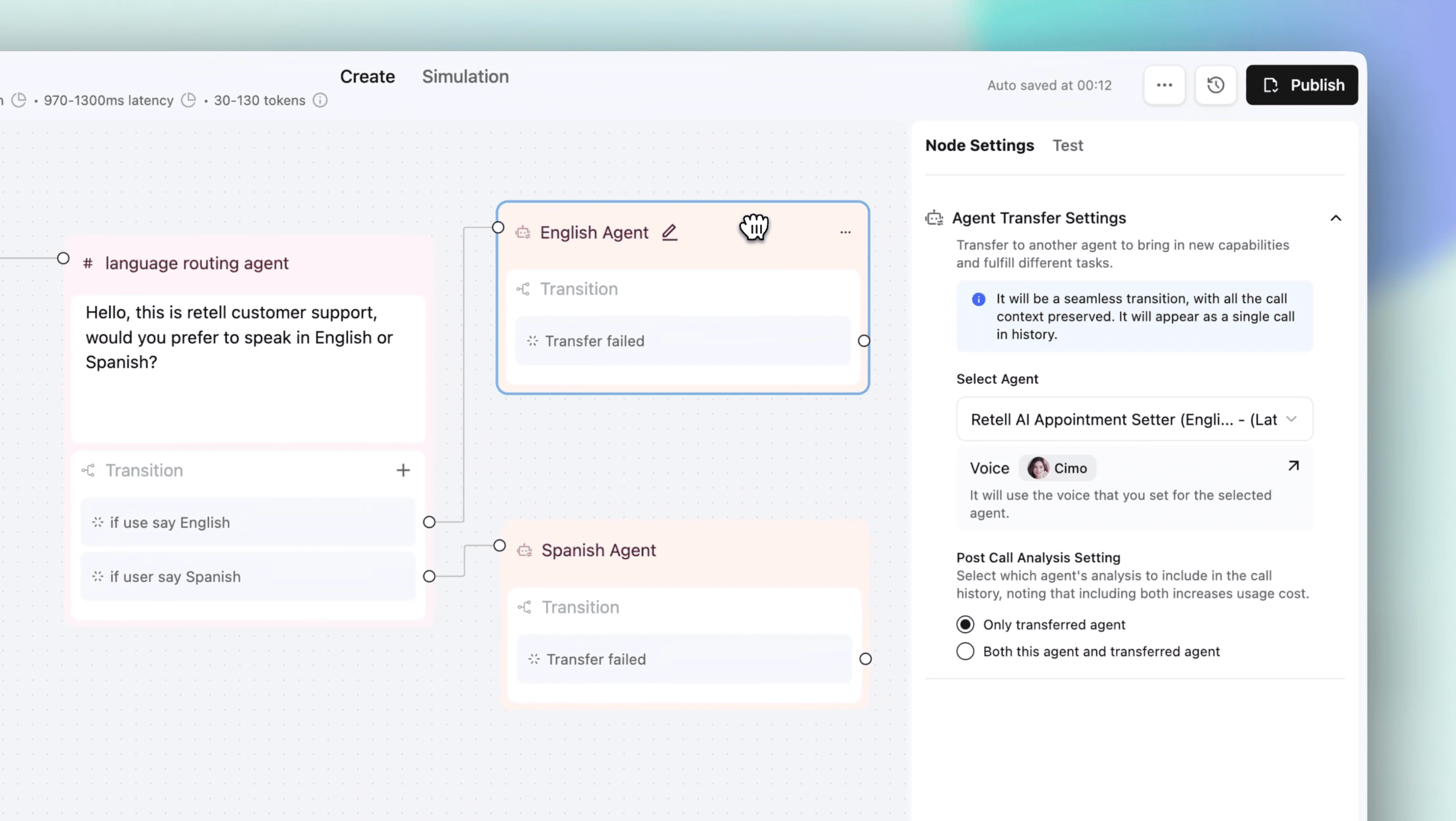This screenshot has width=1456, height=821.
Task: Open the Select Agent dropdown
Action: click(1135, 419)
